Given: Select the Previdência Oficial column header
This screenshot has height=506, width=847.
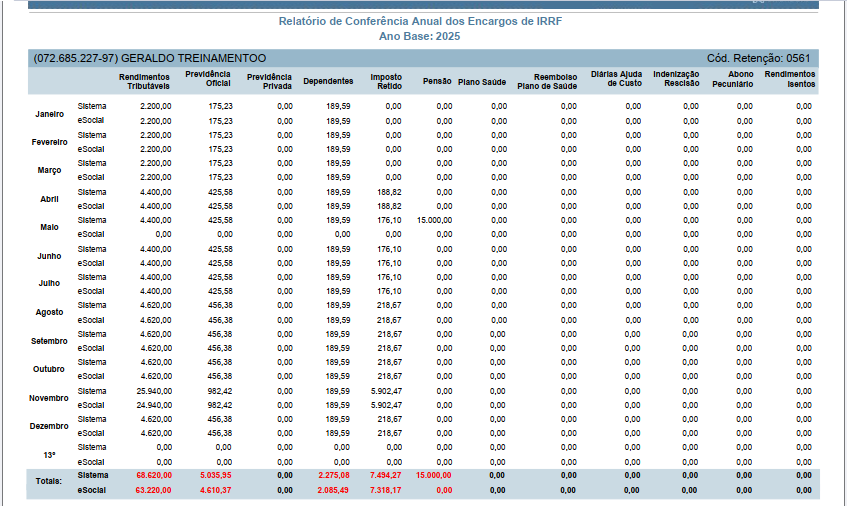Looking at the screenshot, I should click(208, 79).
